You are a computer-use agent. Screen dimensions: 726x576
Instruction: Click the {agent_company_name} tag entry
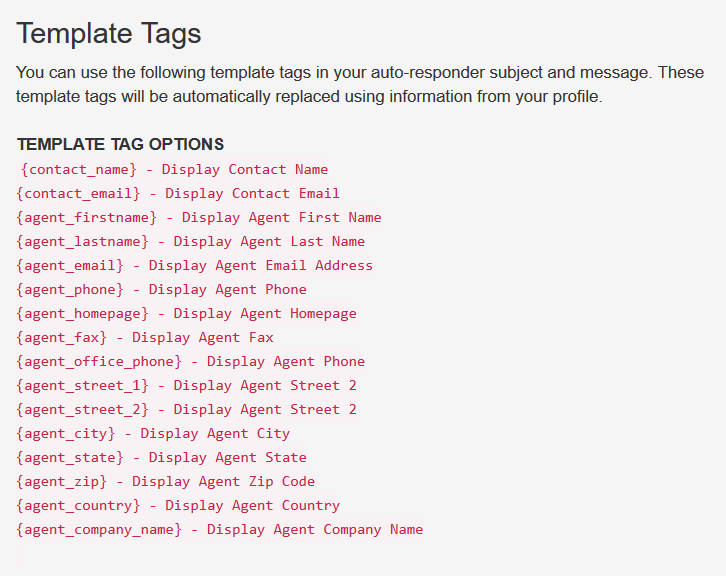(219, 530)
